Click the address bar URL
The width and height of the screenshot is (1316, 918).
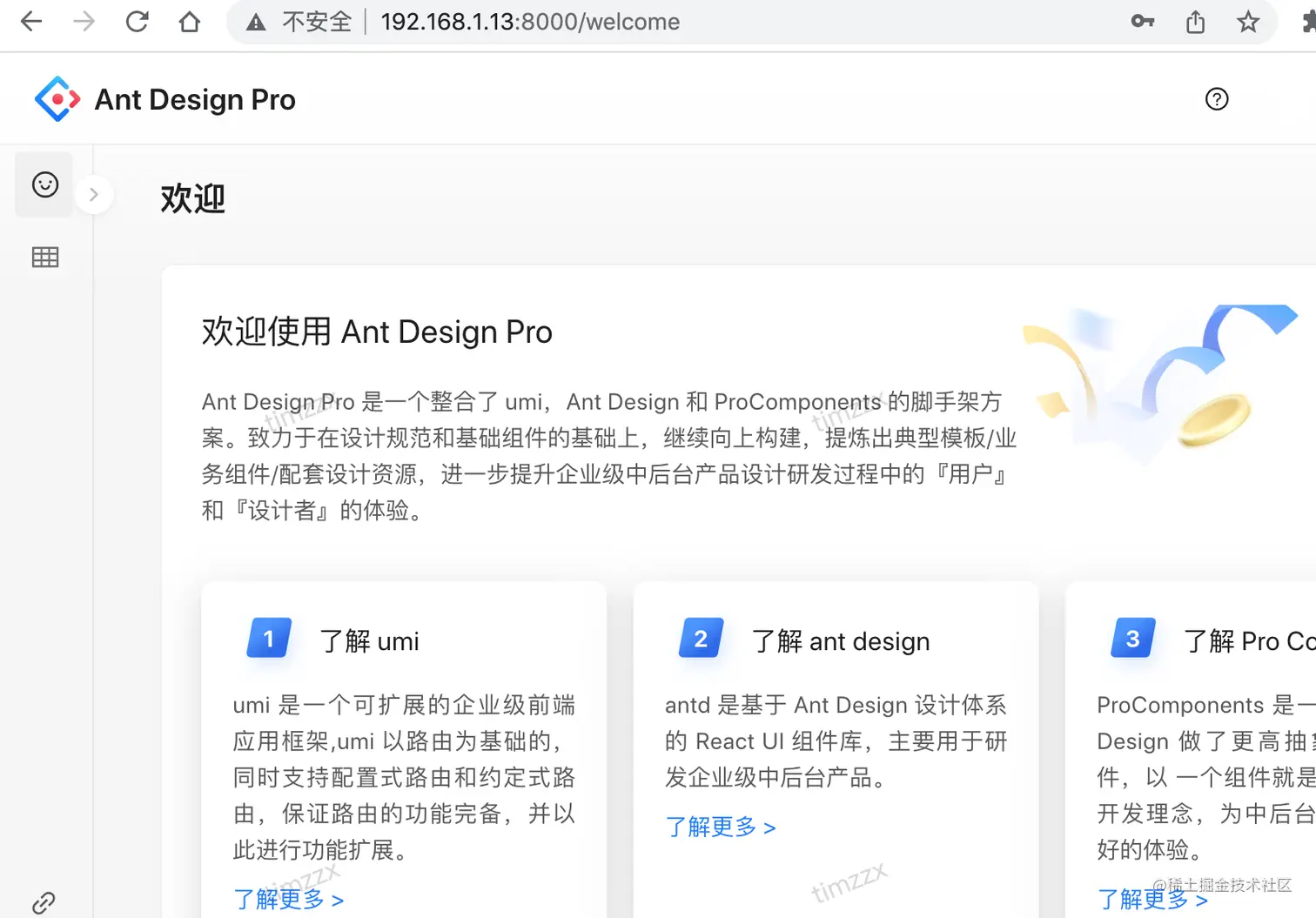point(530,22)
